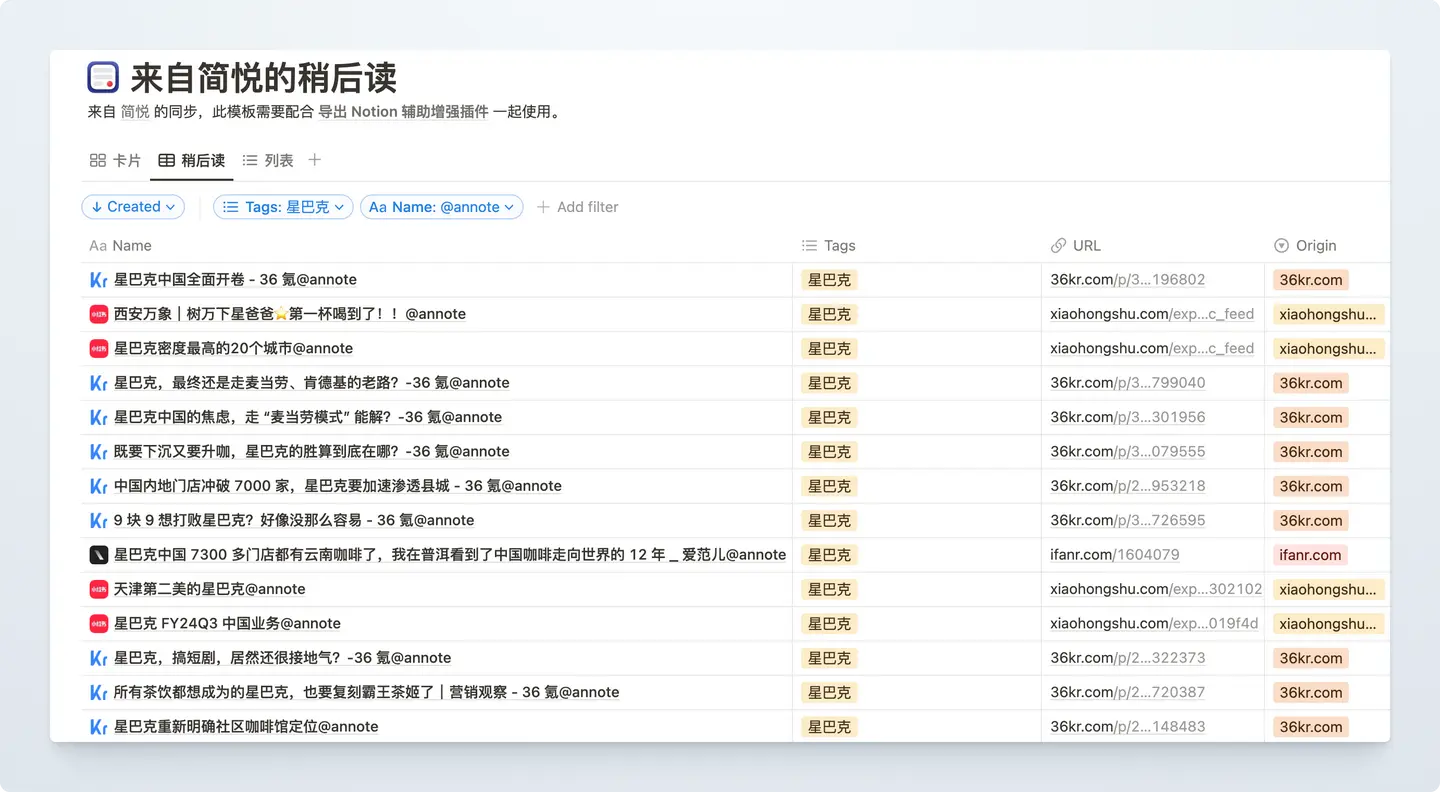Screen dimensions: 1440x792
Task: Open URL 36kr.com/p/2...720387
Action: point(1127,692)
